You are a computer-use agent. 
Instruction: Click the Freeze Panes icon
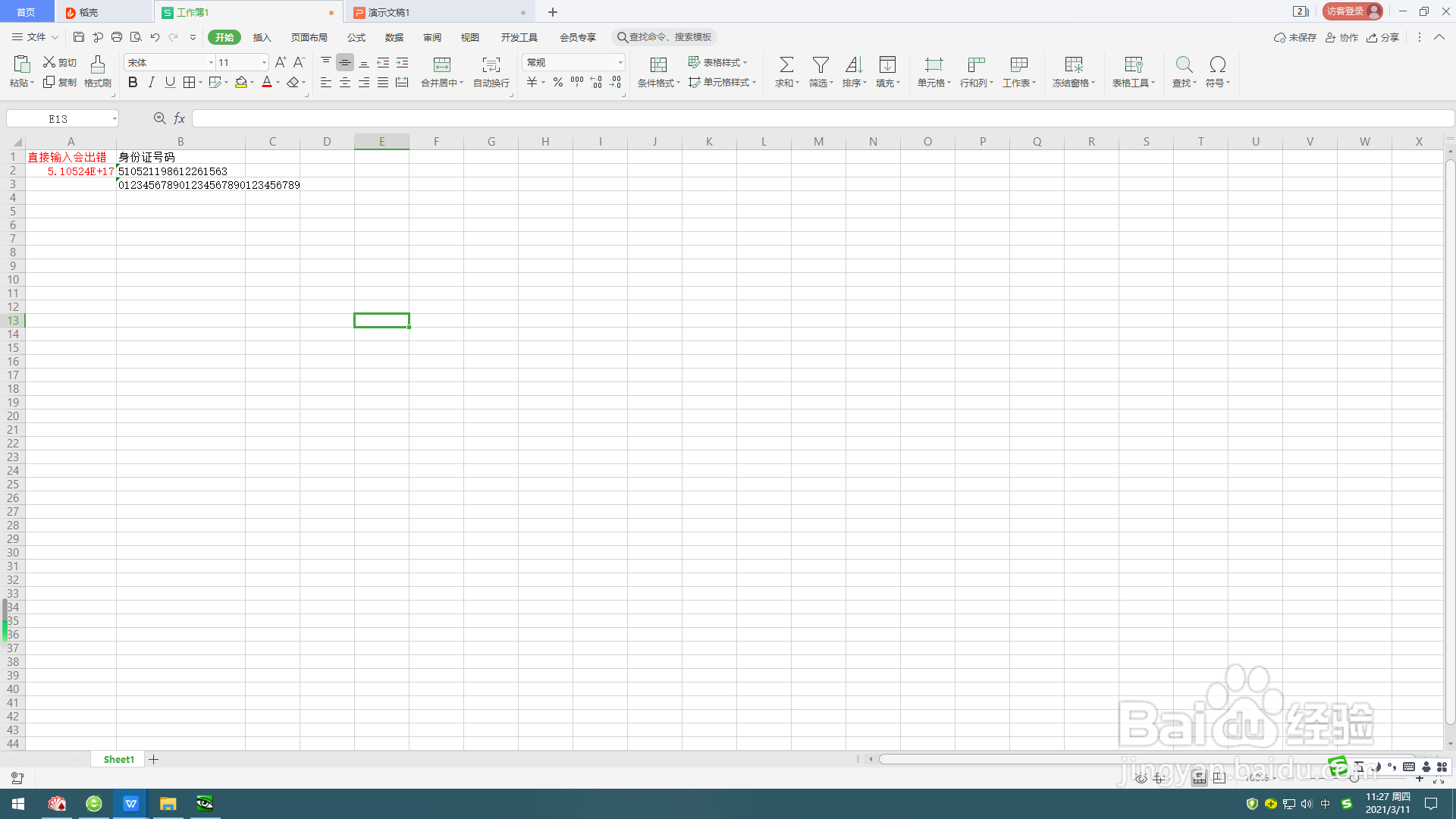click(1073, 65)
